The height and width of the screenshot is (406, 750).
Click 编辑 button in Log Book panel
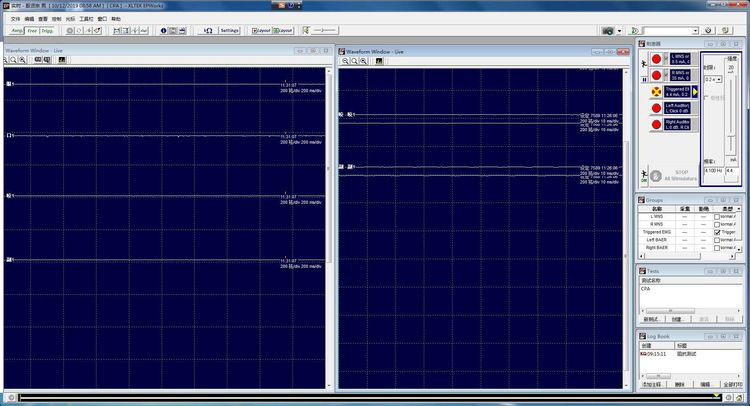pyautogui.click(x=705, y=384)
